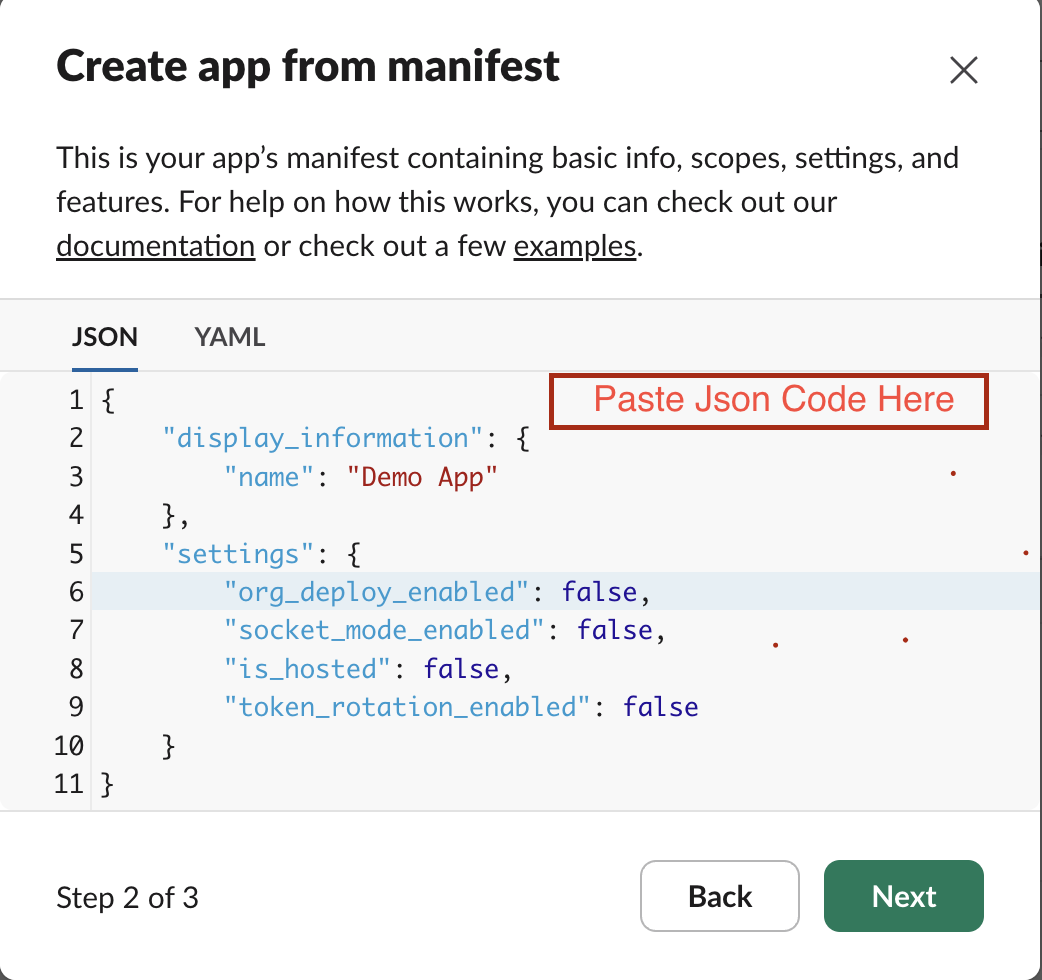Click the "org_deploy_enabled" key
This screenshot has width=1042, height=980.
pos(376,593)
